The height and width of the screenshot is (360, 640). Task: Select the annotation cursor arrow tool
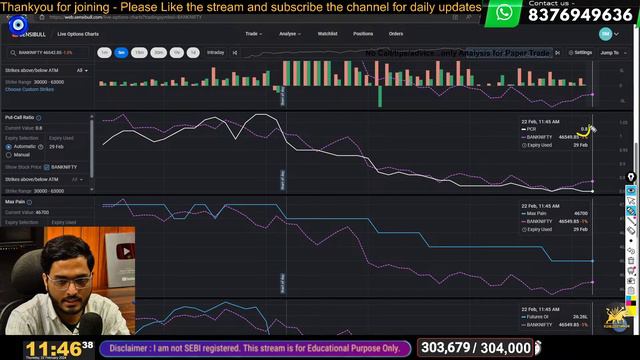631,201
